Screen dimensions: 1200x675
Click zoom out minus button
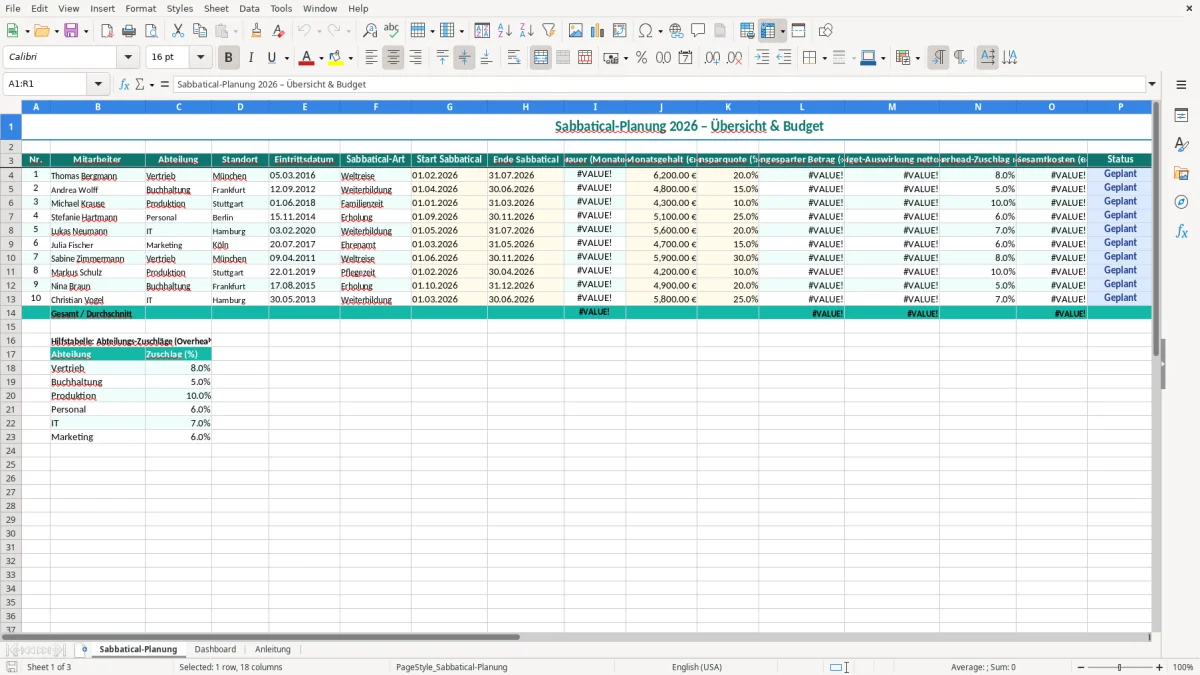point(1080,667)
